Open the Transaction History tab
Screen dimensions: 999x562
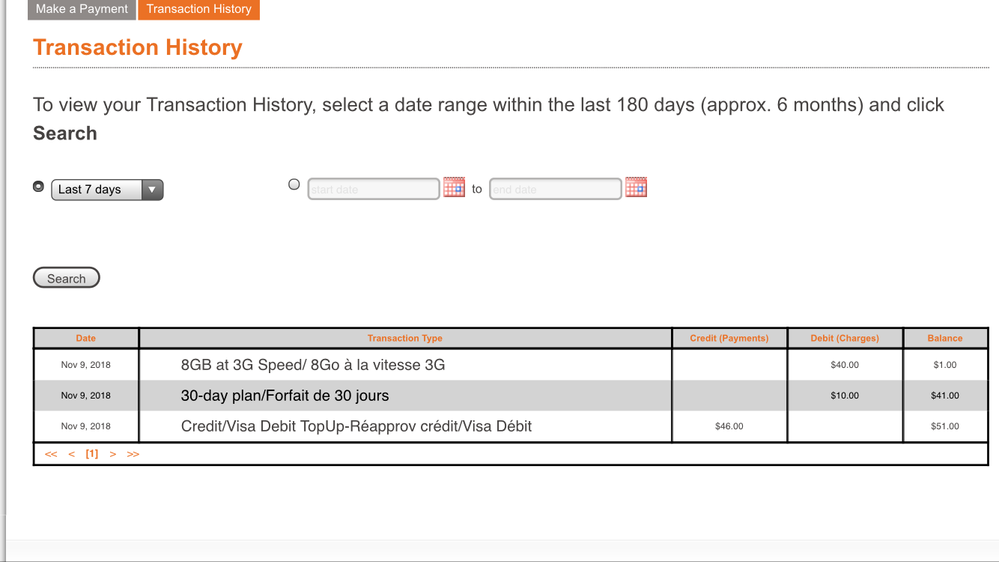pyautogui.click(x=199, y=9)
